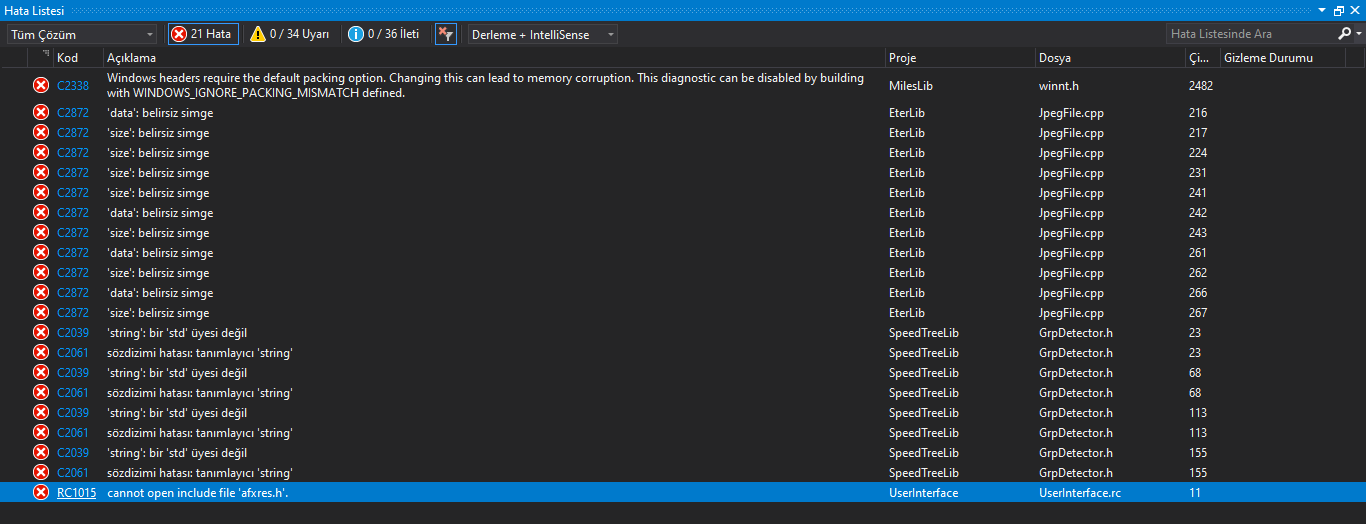Viewport: 1366px width, 524px height.
Task: Click error icon on C2039 line 113 row
Action: click(41, 413)
